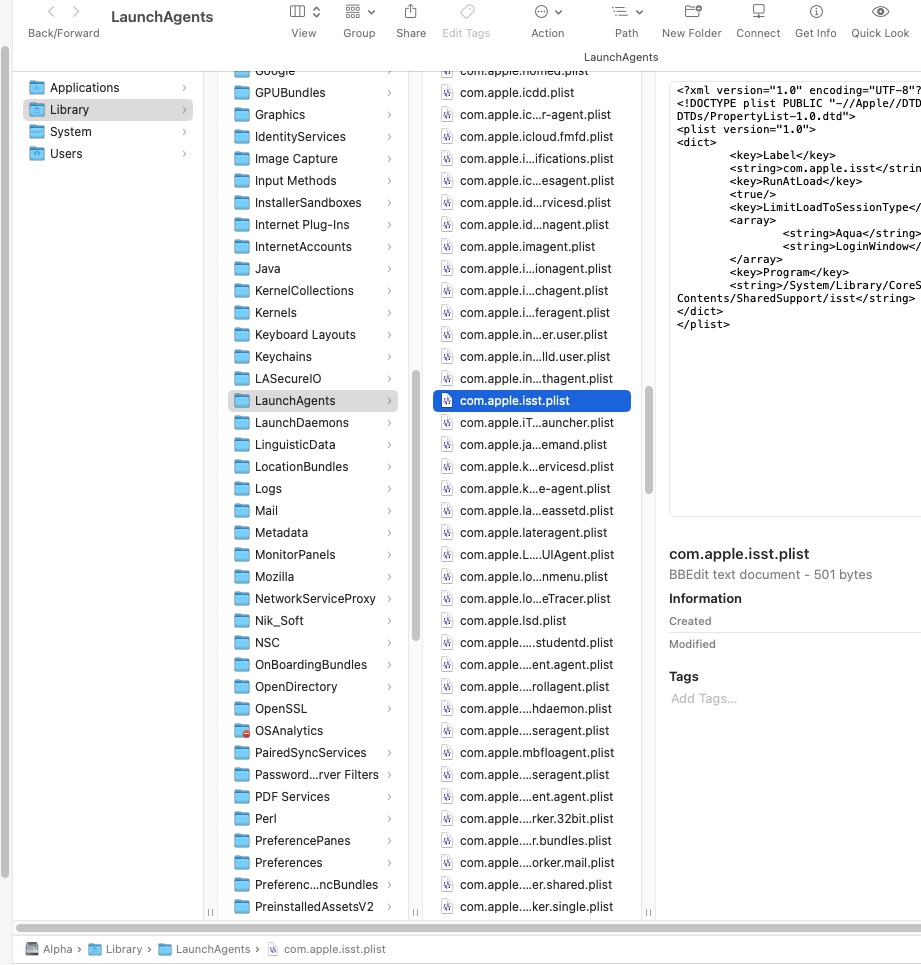
Task: Click the folders column vertical scrollbar
Action: [x=416, y=506]
